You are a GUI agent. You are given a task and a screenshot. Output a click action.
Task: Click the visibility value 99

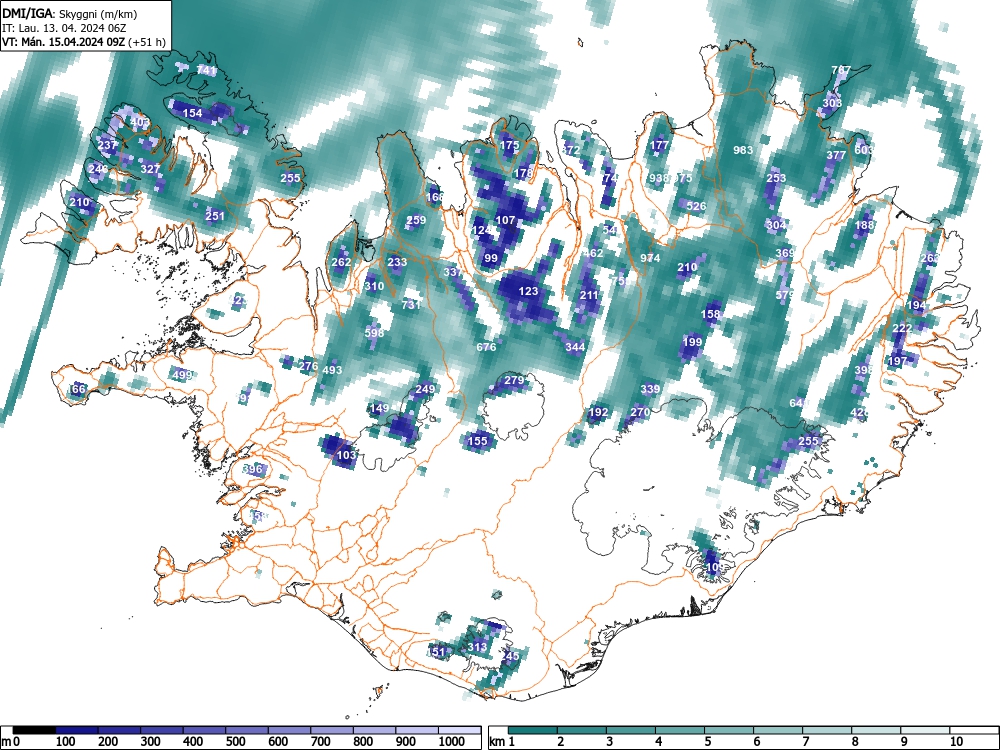coord(491,258)
